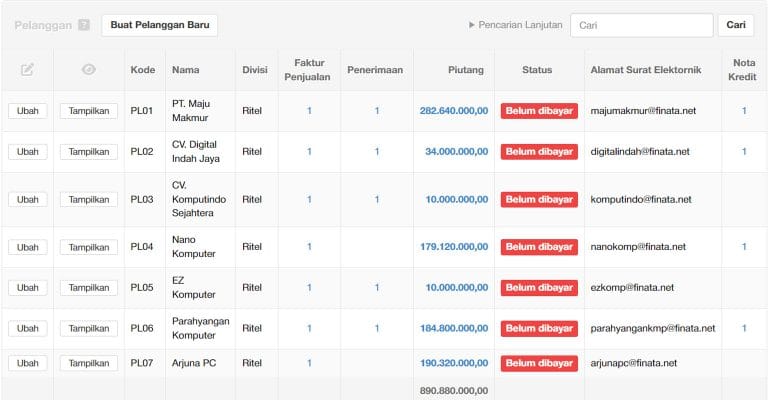This screenshot has height=400, width=768.
Task: Click the edit pencil icon in table header
Action: tap(27, 70)
